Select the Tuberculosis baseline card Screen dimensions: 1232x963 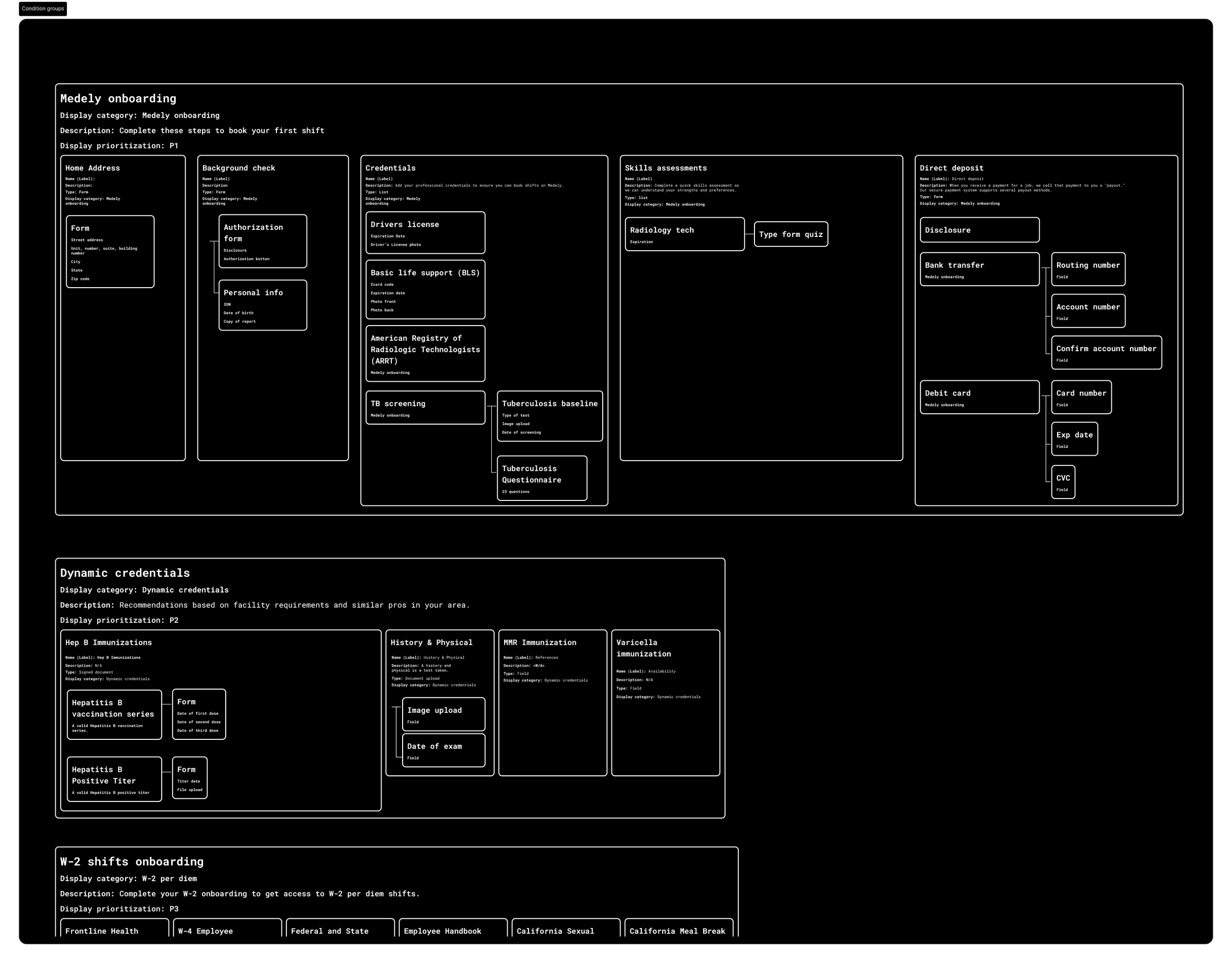(549, 416)
